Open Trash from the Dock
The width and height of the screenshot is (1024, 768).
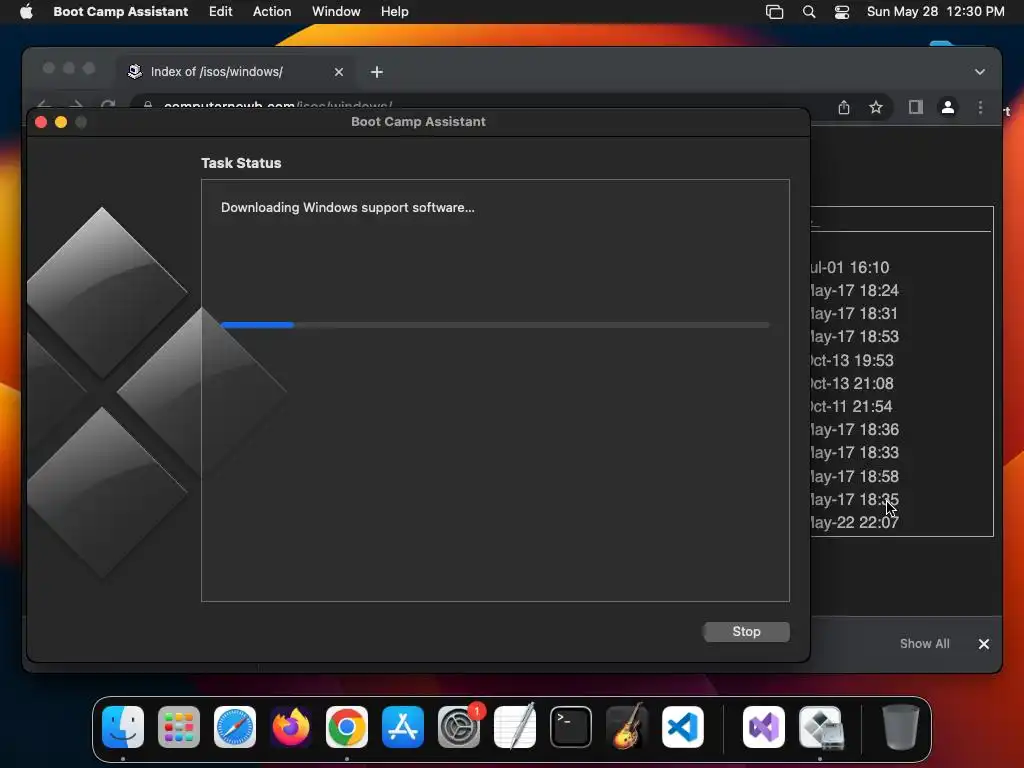(x=900, y=727)
